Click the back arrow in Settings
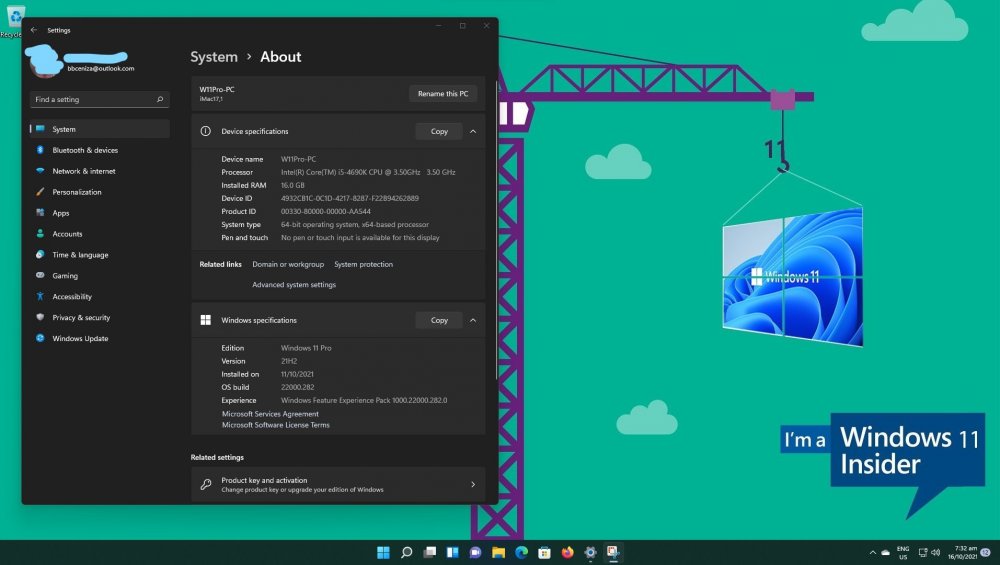 coord(34,30)
